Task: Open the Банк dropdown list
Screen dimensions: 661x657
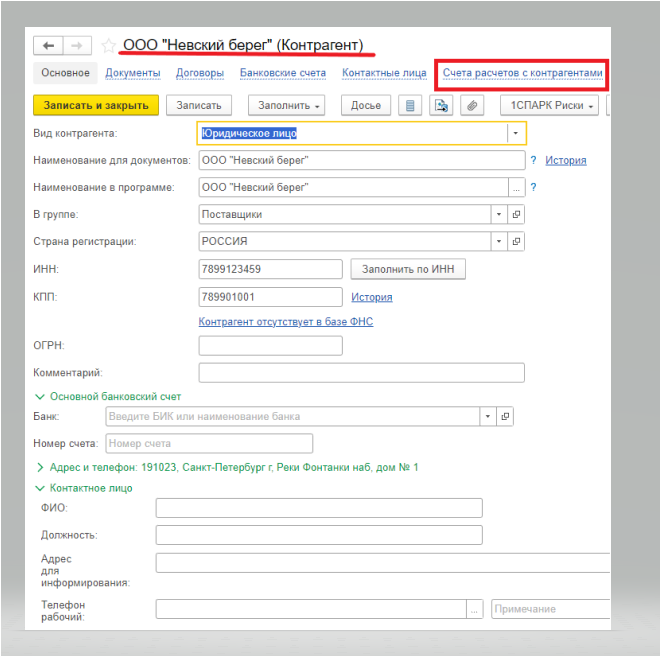Action: (x=488, y=416)
